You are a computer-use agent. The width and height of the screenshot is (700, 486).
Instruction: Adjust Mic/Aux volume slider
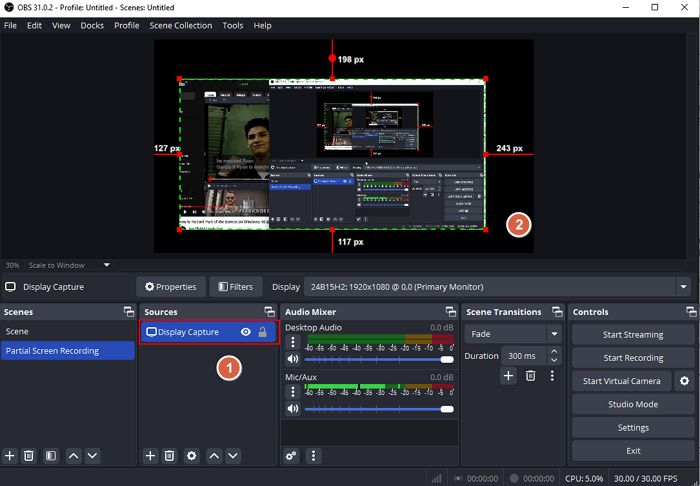tap(379, 409)
